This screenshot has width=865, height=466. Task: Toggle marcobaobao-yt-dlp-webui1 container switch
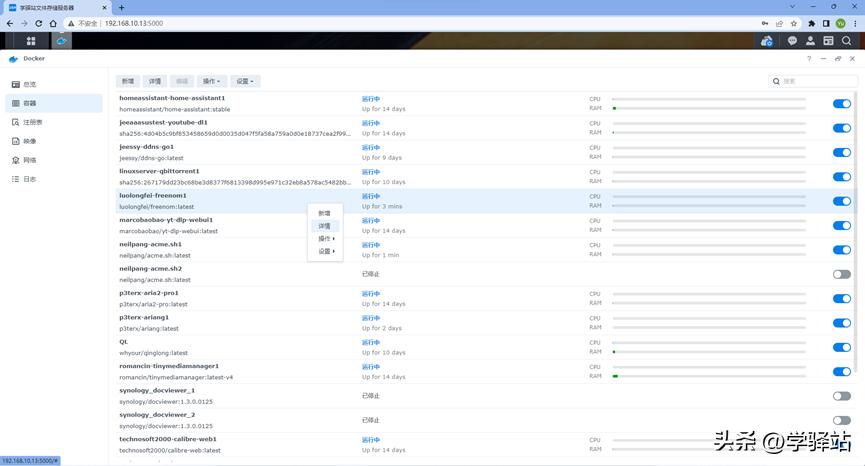842,226
